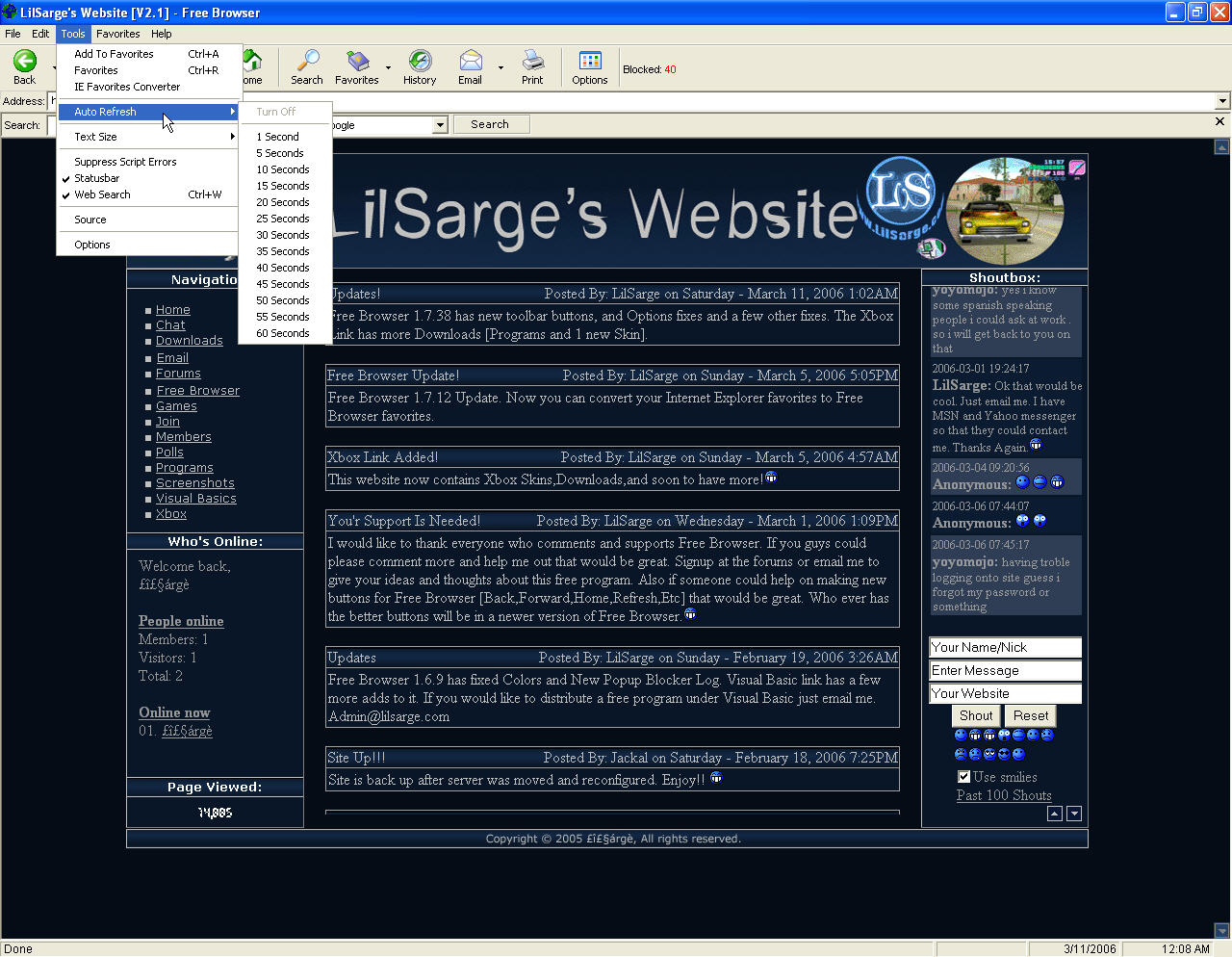Click the page scrollbar up arrow
Screen dimensions: 1232x957
1221,147
